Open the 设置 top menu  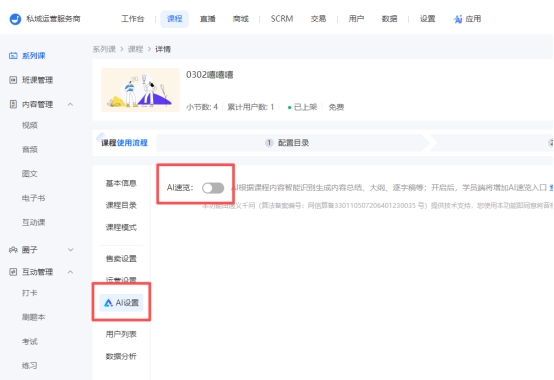(428, 19)
